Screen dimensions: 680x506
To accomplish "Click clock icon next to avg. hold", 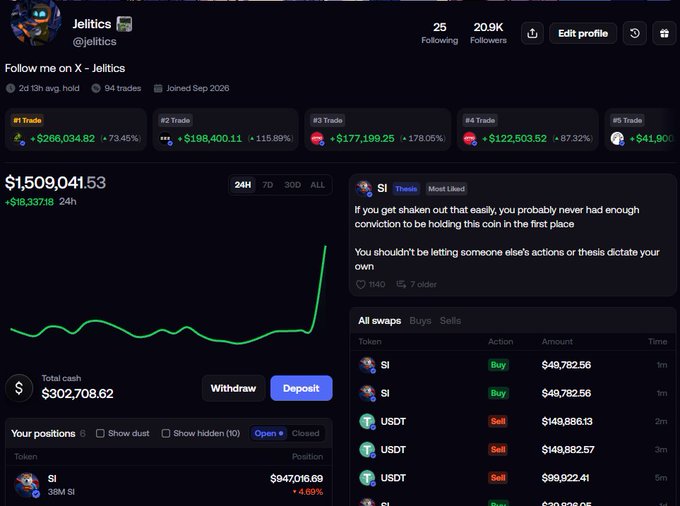I will tap(10, 88).
